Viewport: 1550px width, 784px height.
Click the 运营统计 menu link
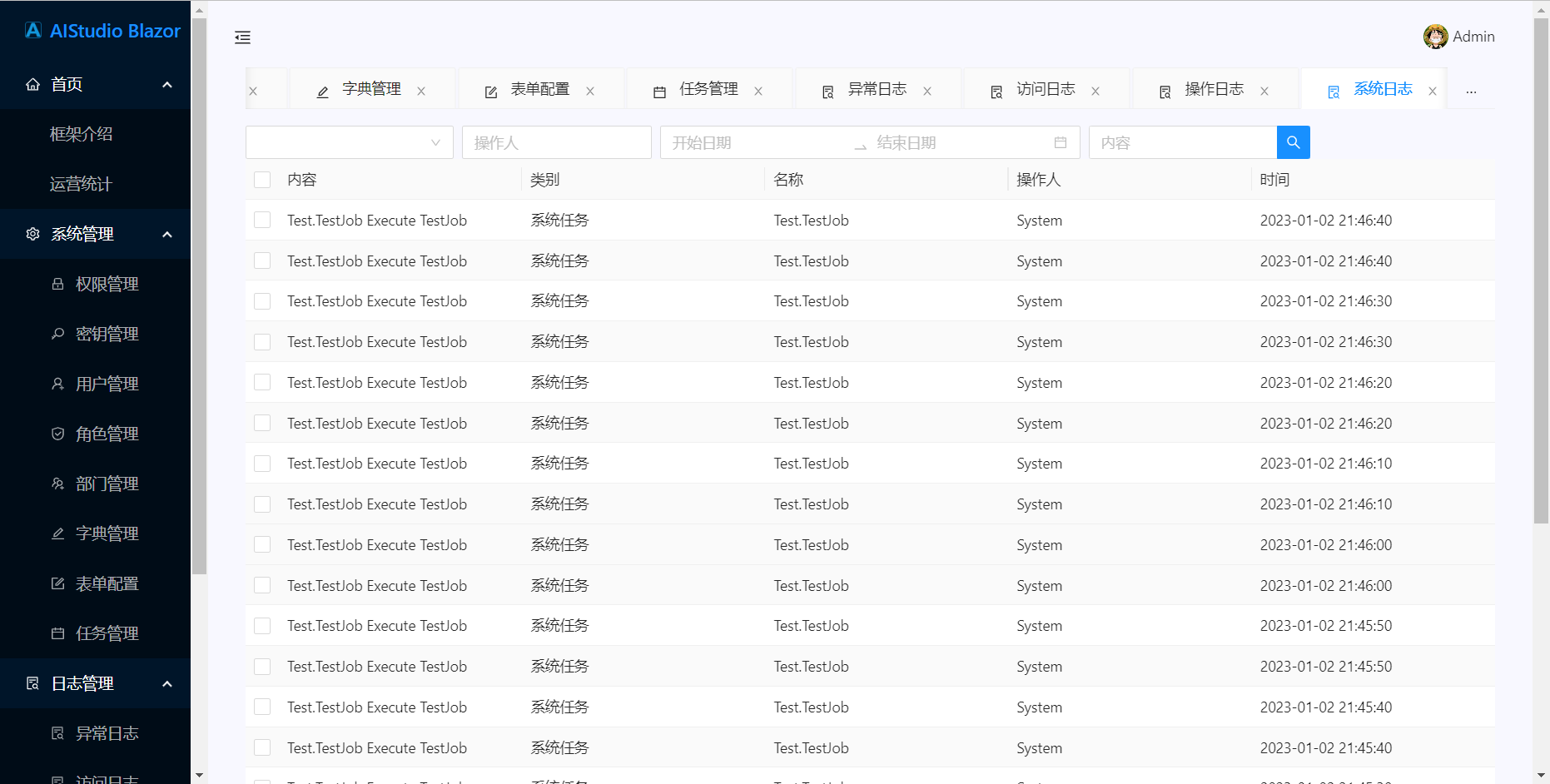81,184
